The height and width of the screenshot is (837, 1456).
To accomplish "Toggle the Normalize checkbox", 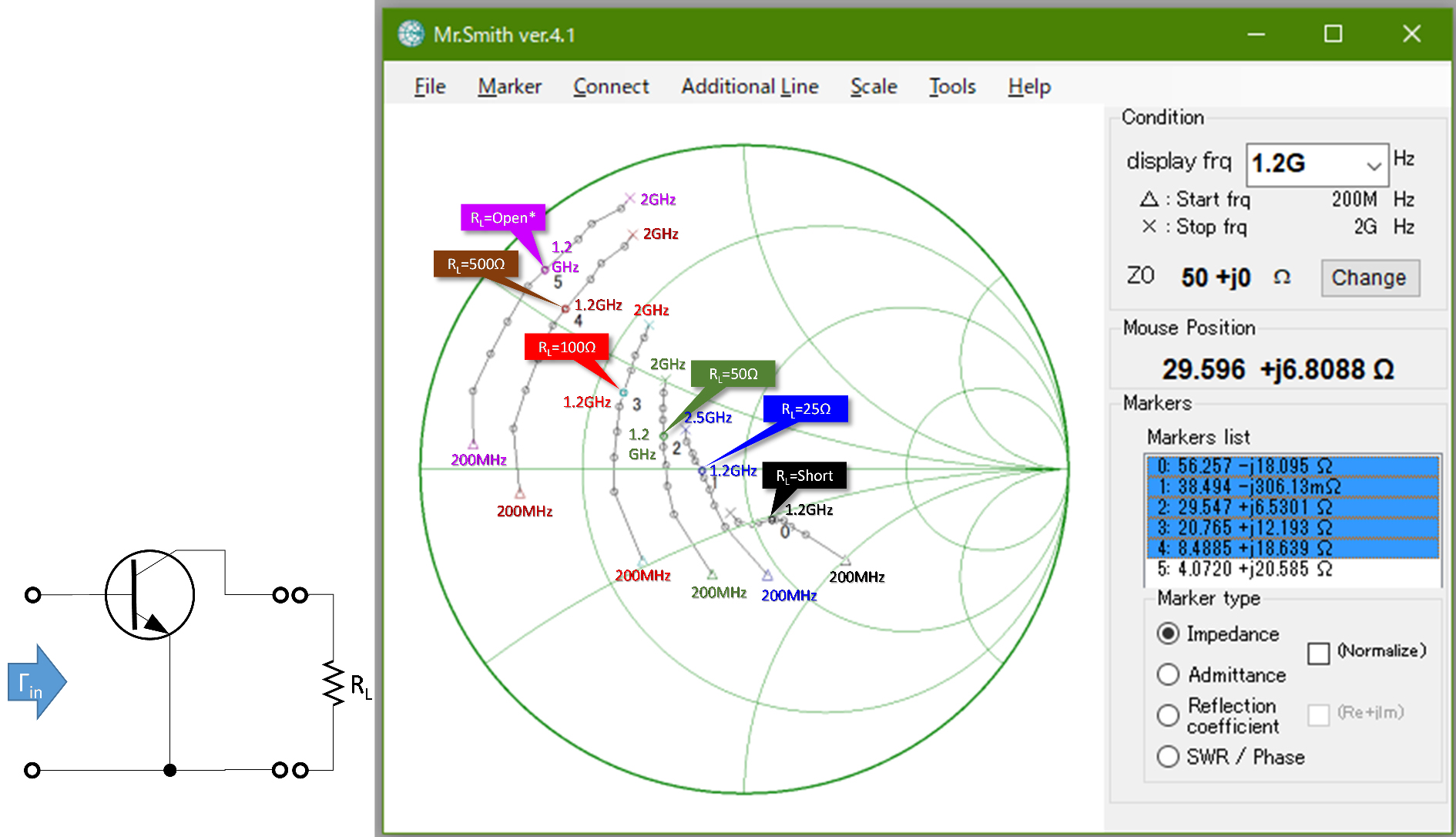I will tap(1318, 653).
